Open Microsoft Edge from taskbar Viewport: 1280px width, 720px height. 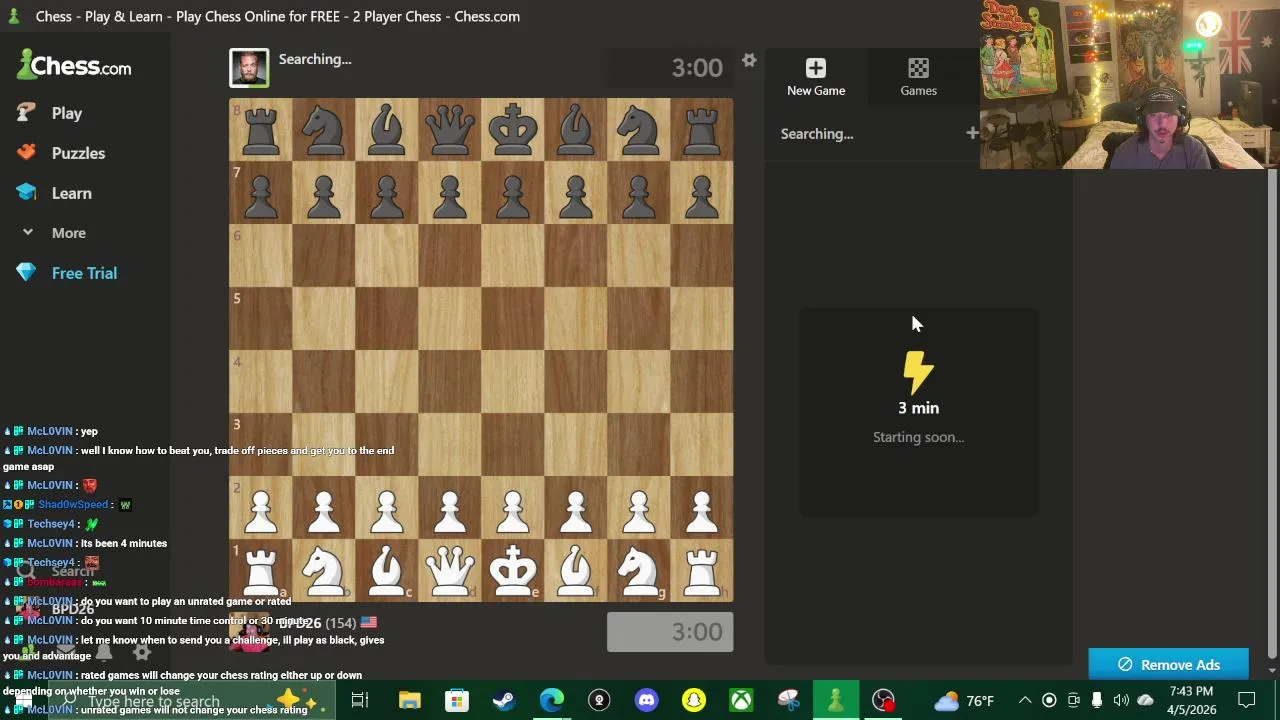click(x=551, y=701)
